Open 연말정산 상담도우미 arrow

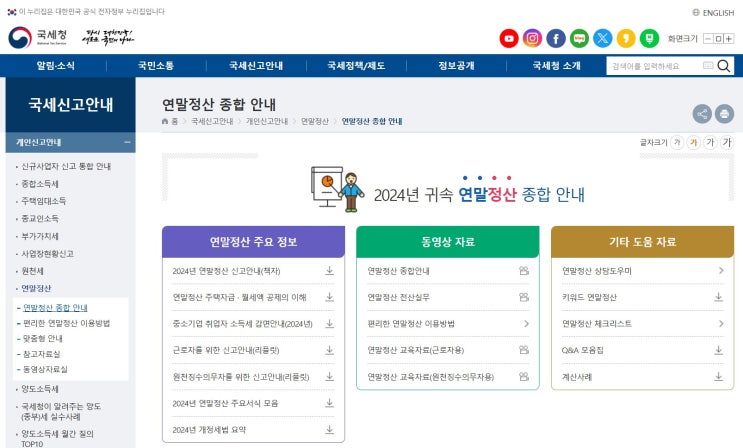(x=721, y=271)
